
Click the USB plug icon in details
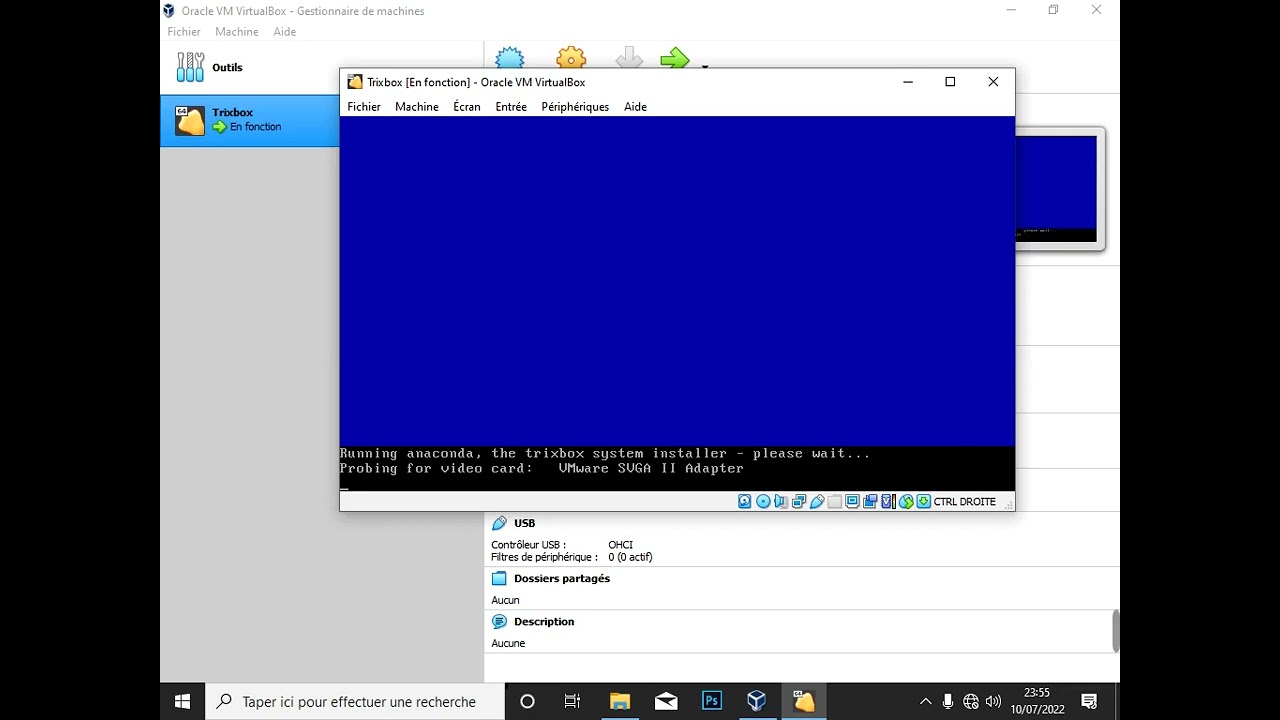tap(499, 523)
